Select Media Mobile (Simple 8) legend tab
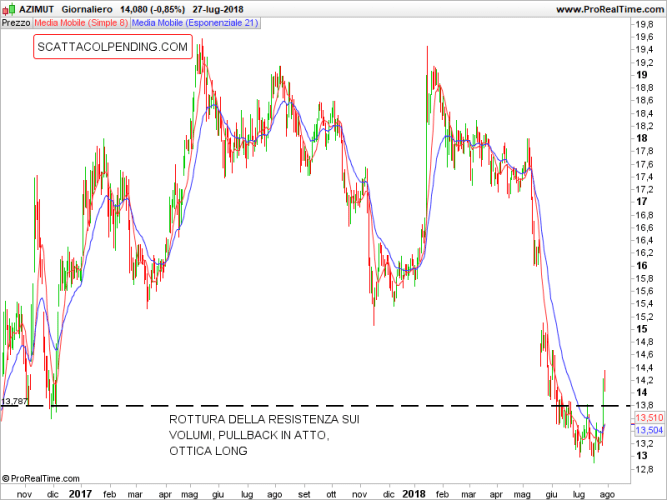Viewport: 667px width, 500px height. point(81,23)
